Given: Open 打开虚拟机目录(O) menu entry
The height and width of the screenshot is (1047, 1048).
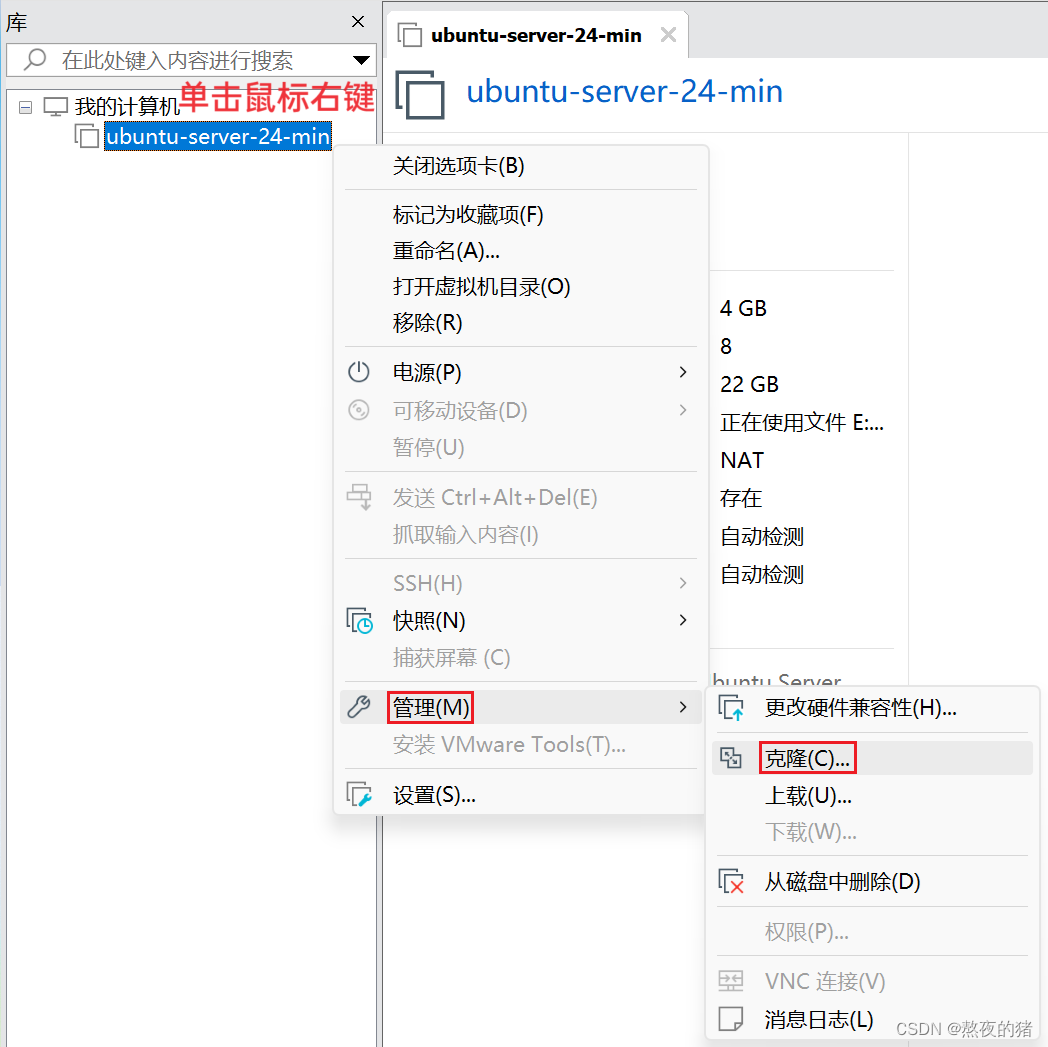Looking at the screenshot, I should 521,287.
